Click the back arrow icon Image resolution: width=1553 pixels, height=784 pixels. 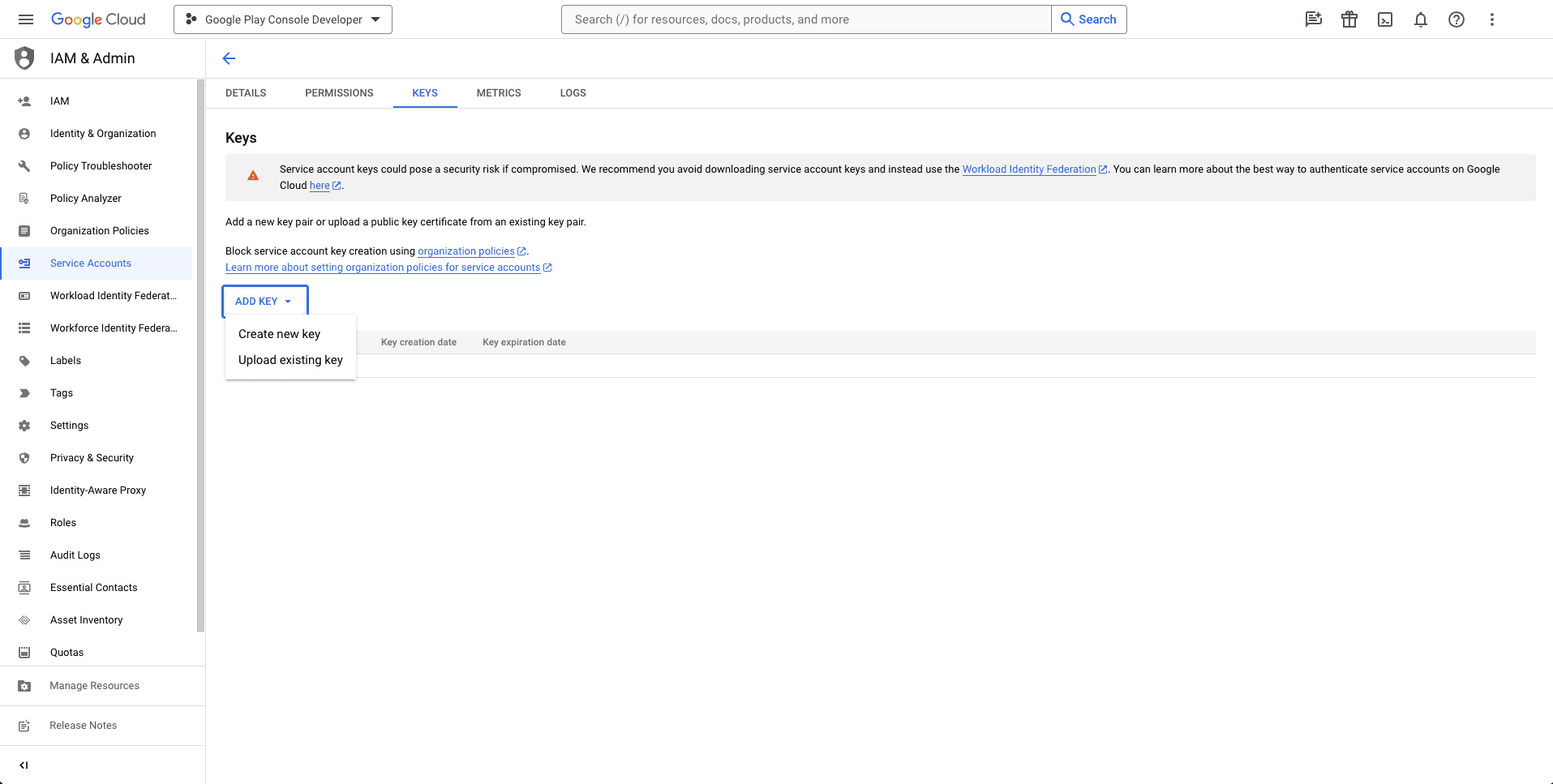point(229,58)
